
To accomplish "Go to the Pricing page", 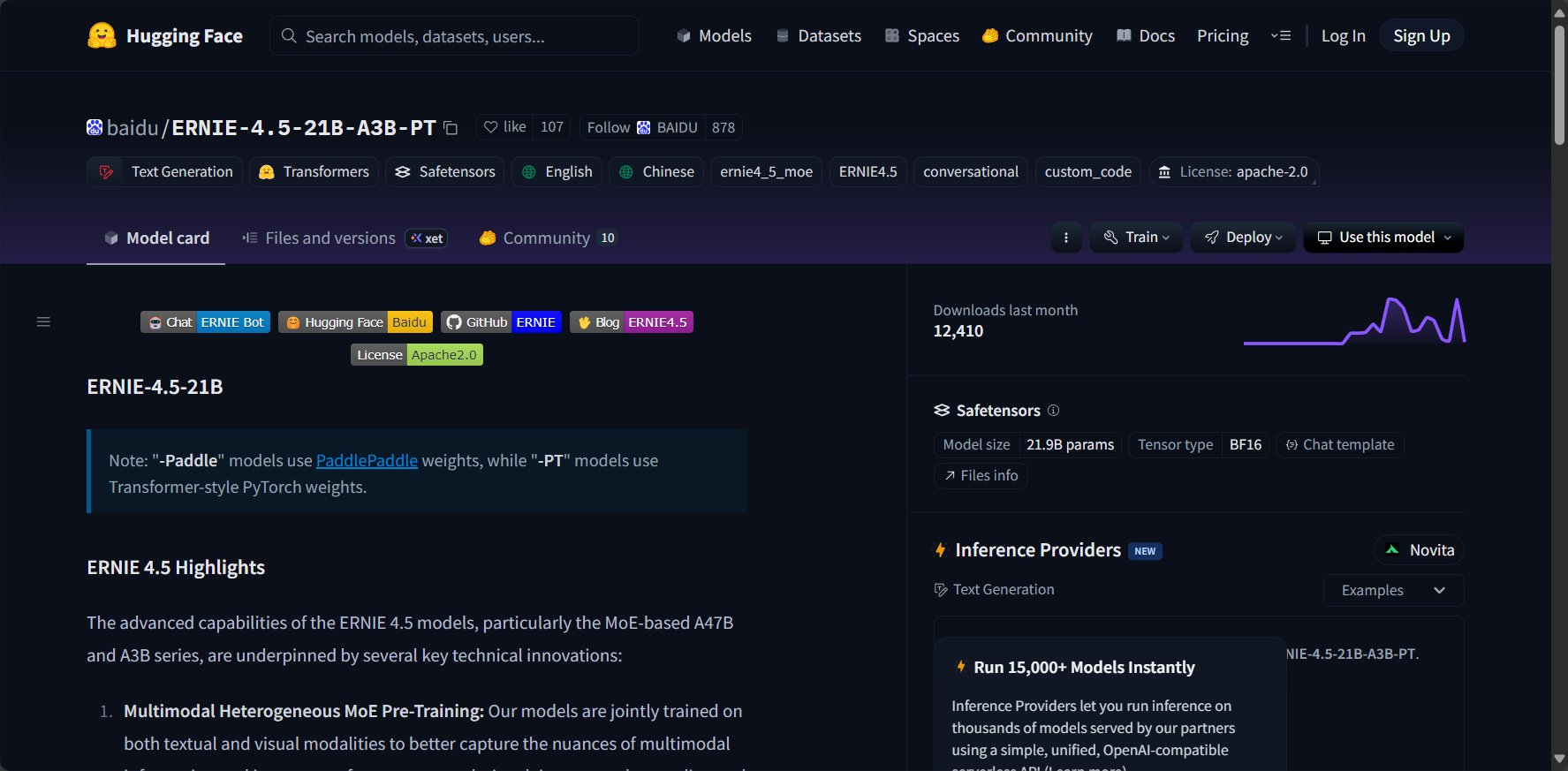I will (x=1223, y=36).
